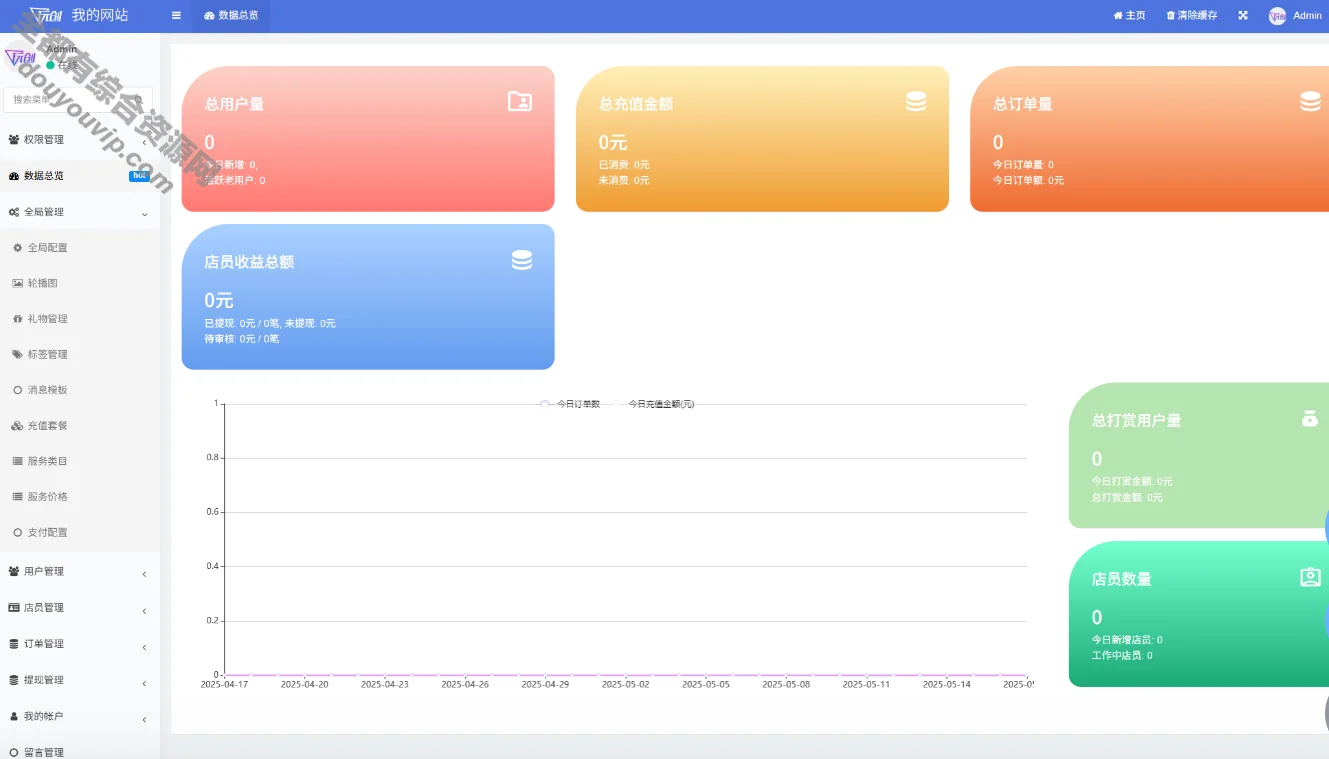Open 充值套餐 in the sidebar
Viewport: 1329px width, 759px height.
pos(47,426)
